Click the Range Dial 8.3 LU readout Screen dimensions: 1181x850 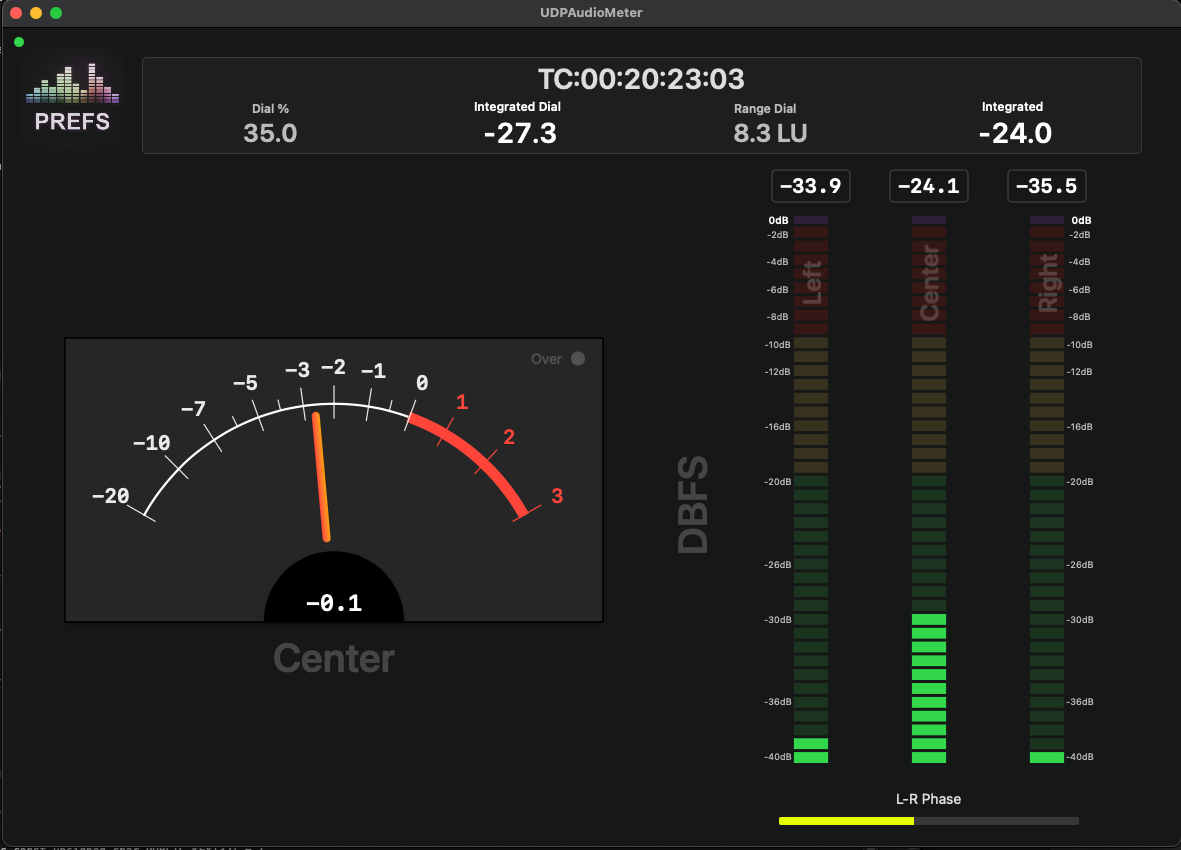tap(769, 133)
